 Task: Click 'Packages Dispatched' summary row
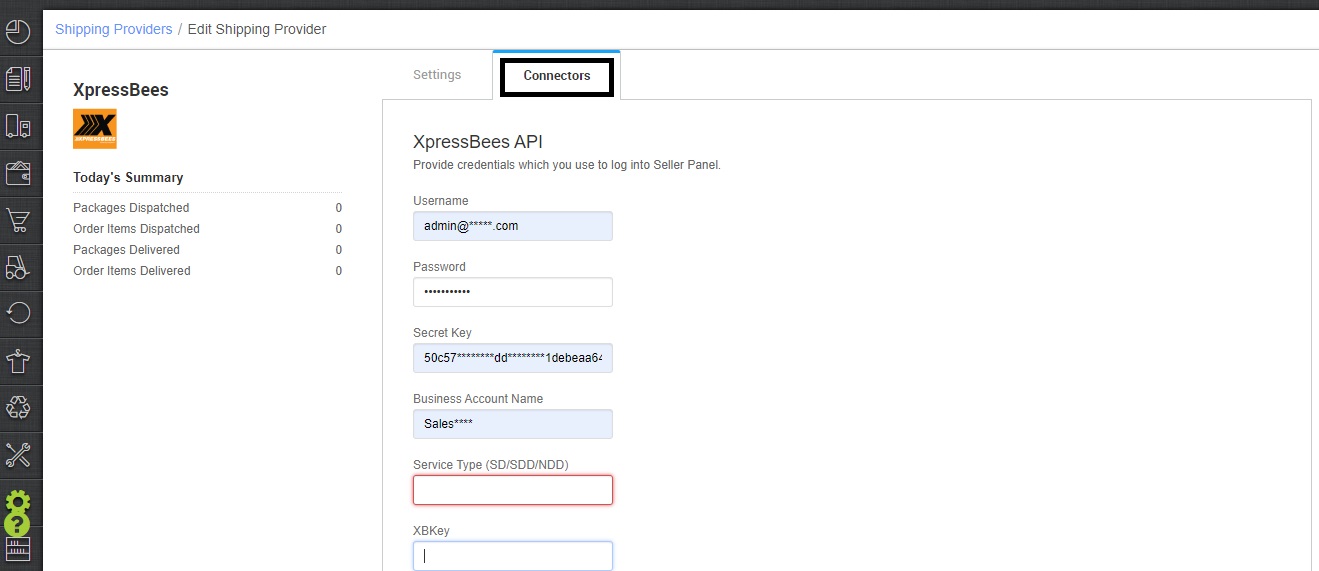click(x=208, y=208)
